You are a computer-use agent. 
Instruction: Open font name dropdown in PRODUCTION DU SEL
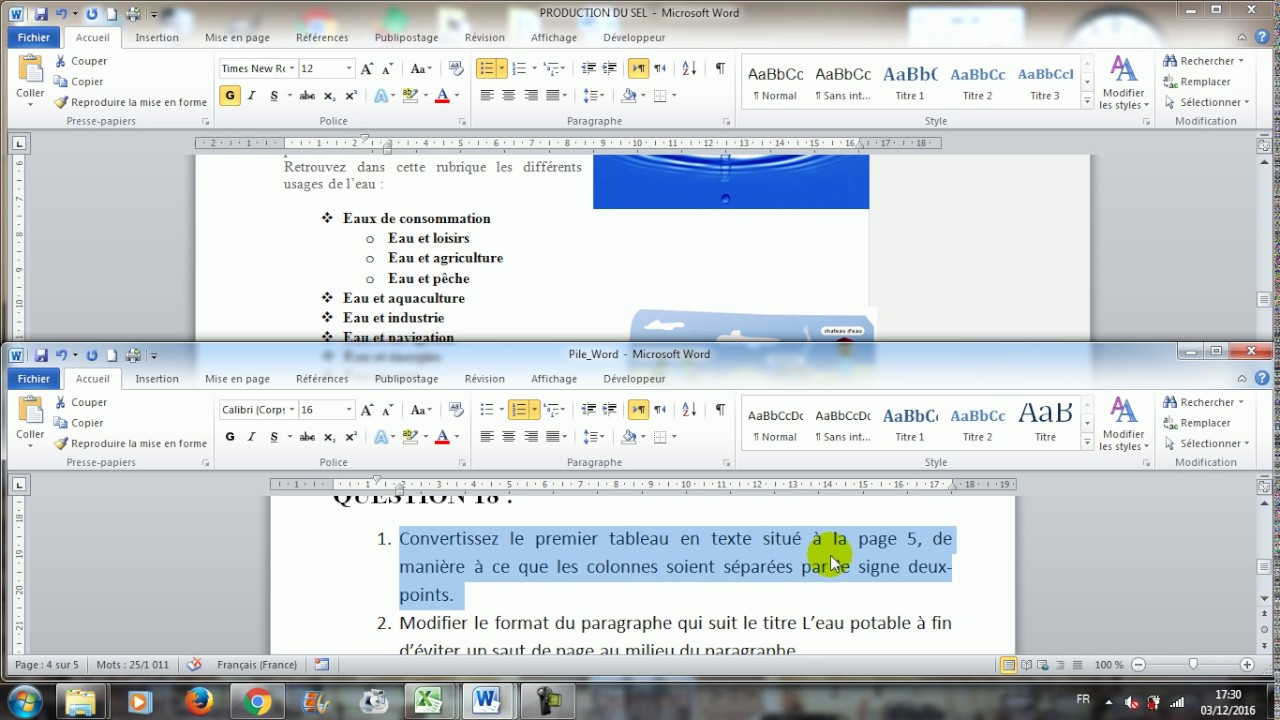click(x=293, y=69)
